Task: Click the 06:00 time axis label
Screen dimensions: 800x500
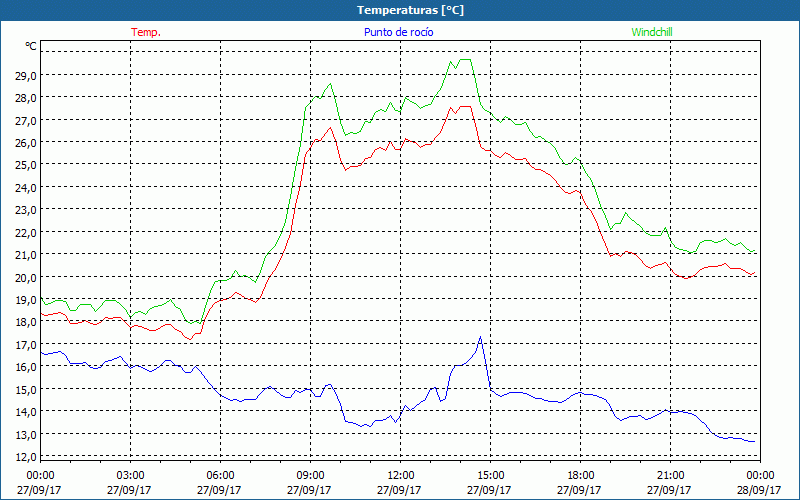Action: point(220,475)
